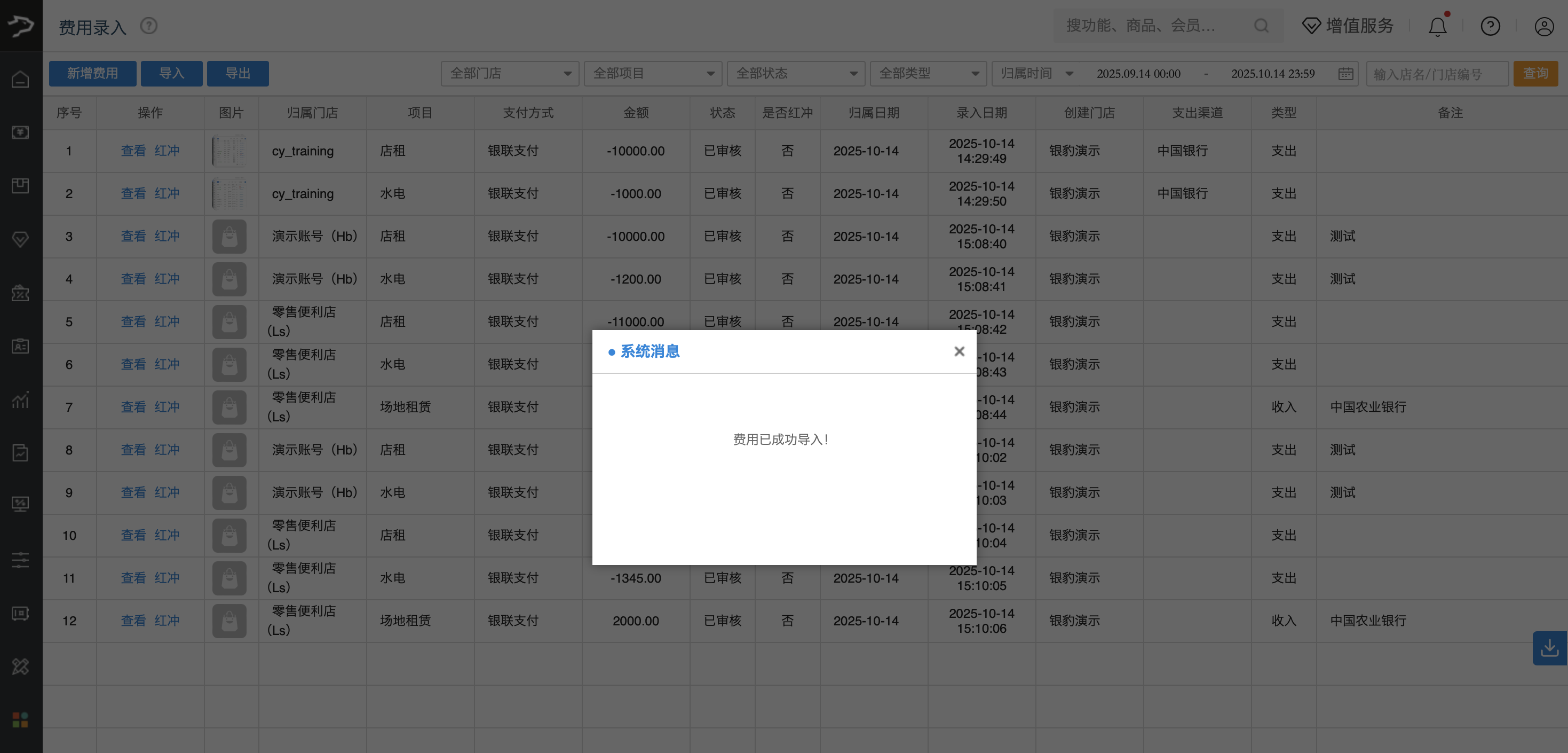Click the 新增费用 button
Screen dimensions: 1568x753
click(92, 73)
